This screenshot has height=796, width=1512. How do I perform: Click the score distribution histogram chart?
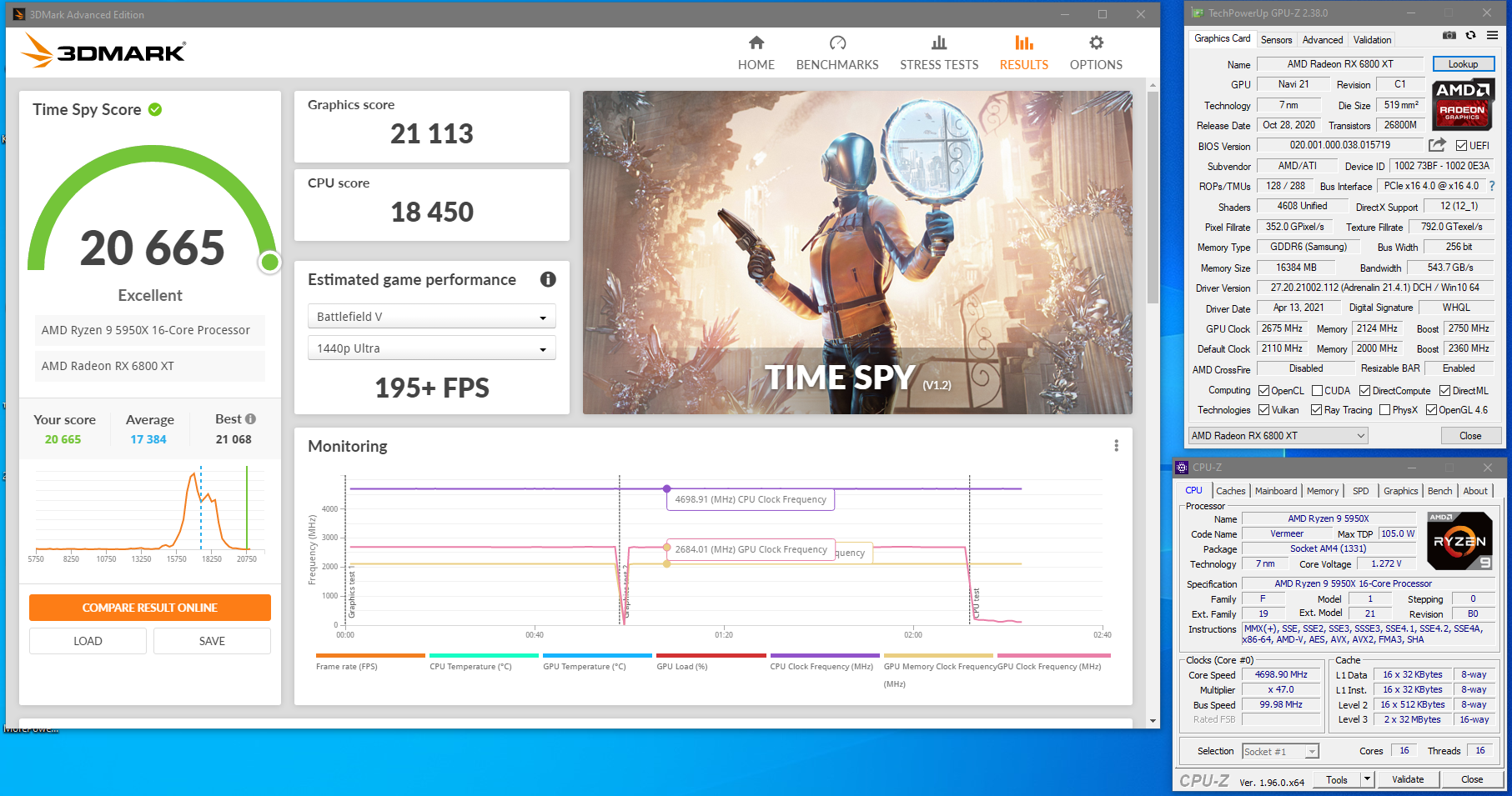pos(150,515)
